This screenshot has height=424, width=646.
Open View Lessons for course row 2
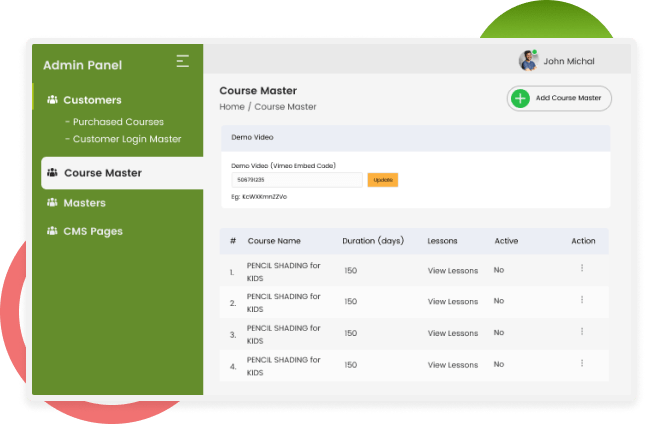pos(453,302)
